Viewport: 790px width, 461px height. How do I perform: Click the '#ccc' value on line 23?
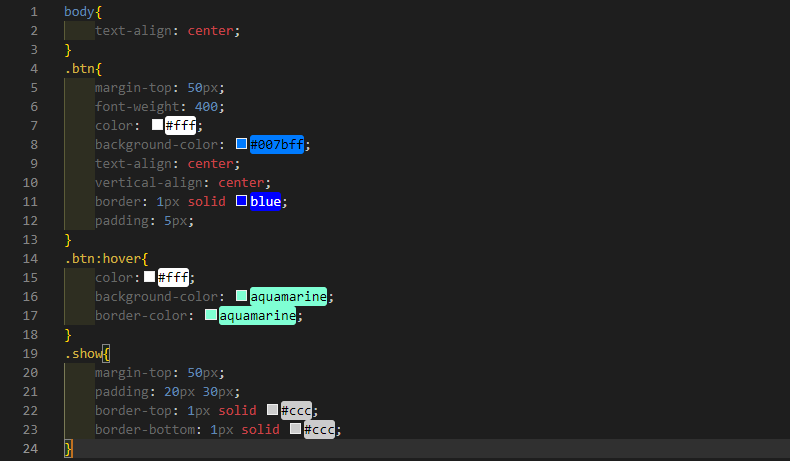tap(319, 429)
